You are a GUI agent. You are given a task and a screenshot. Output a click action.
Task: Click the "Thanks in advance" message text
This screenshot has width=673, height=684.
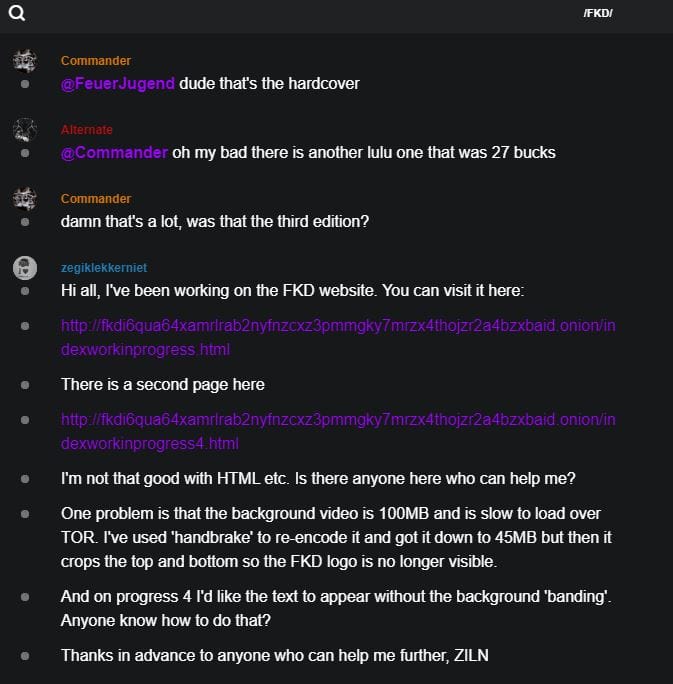[x=274, y=656]
